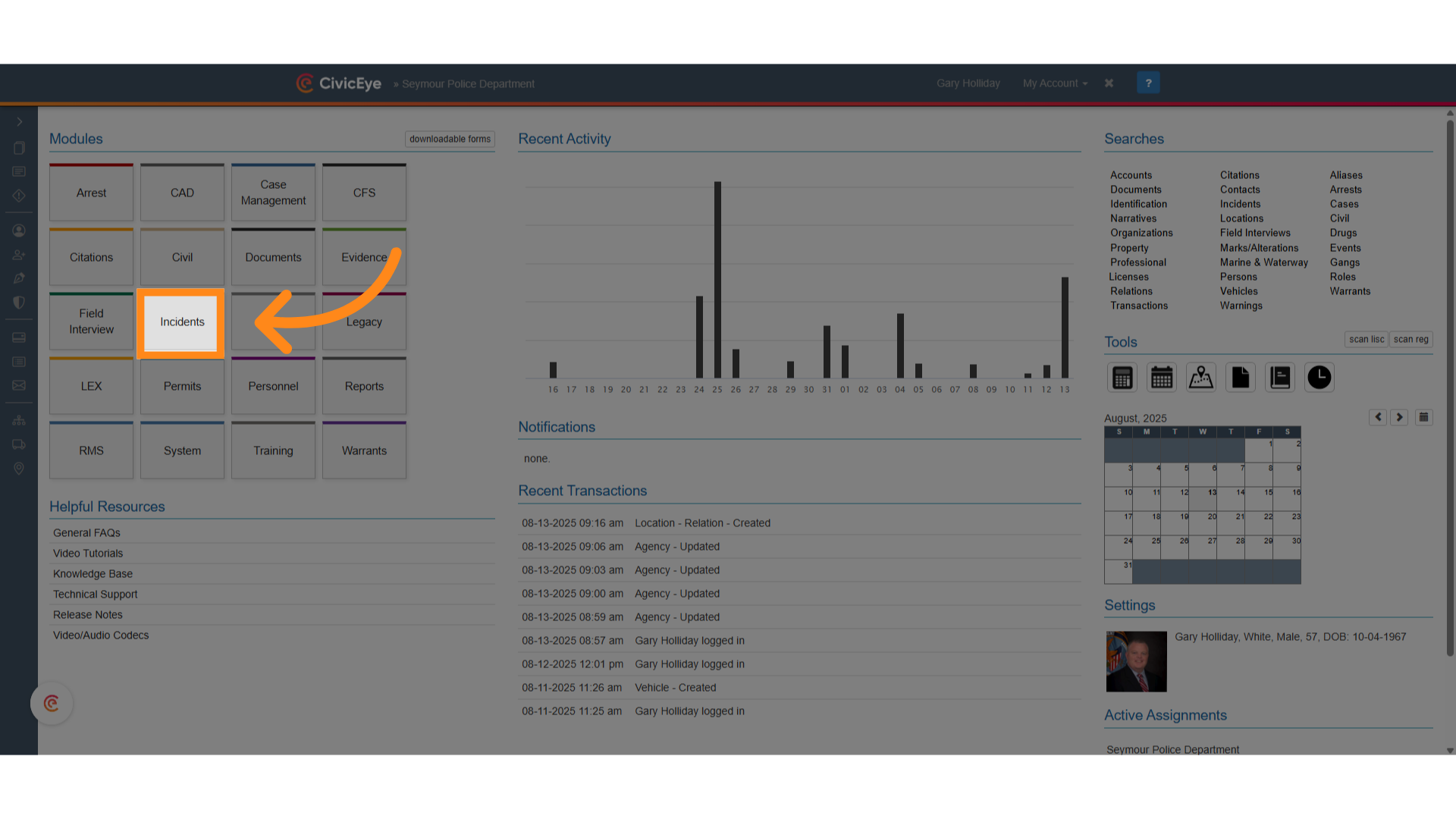Open the Field Interviews search link
1456x819 pixels.
1255,233
